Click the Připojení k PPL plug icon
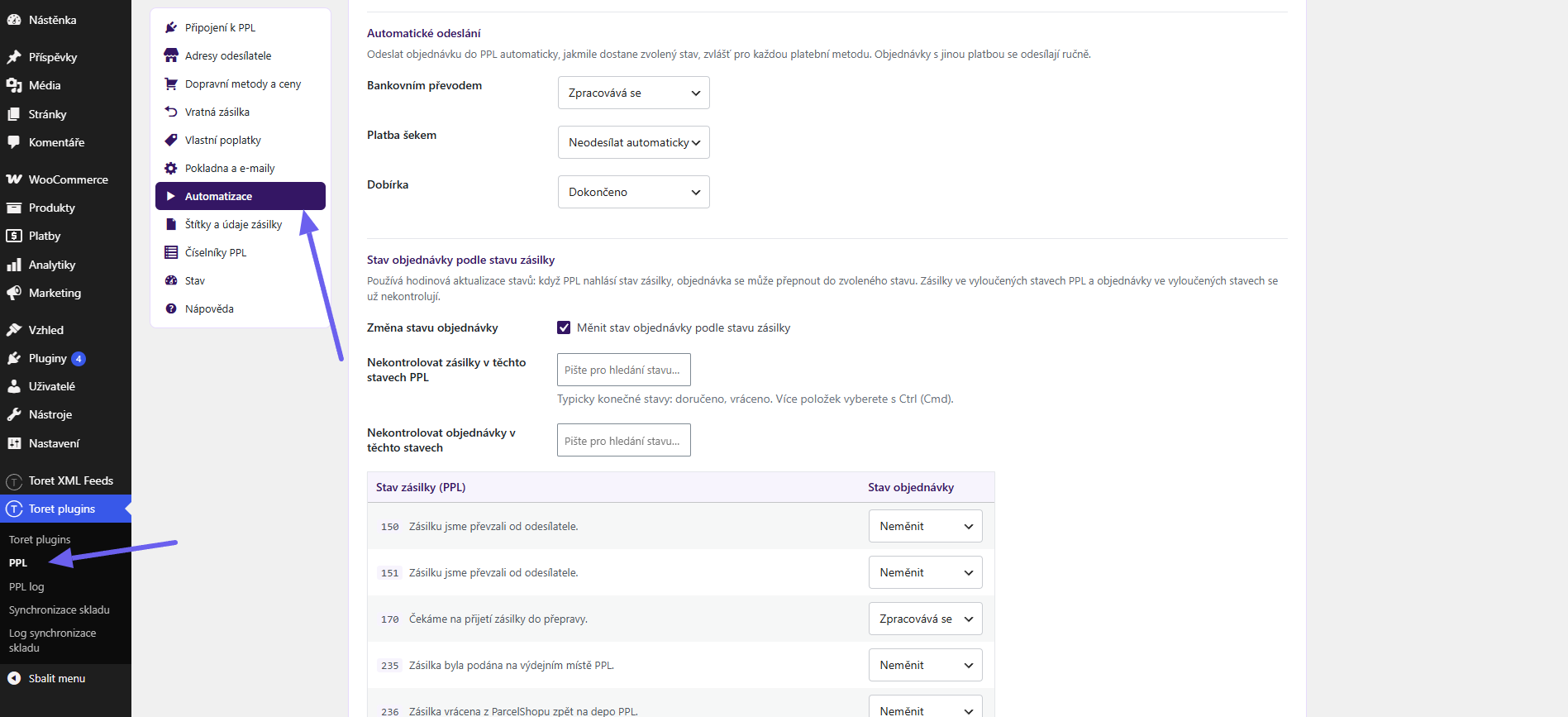 coord(171,27)
